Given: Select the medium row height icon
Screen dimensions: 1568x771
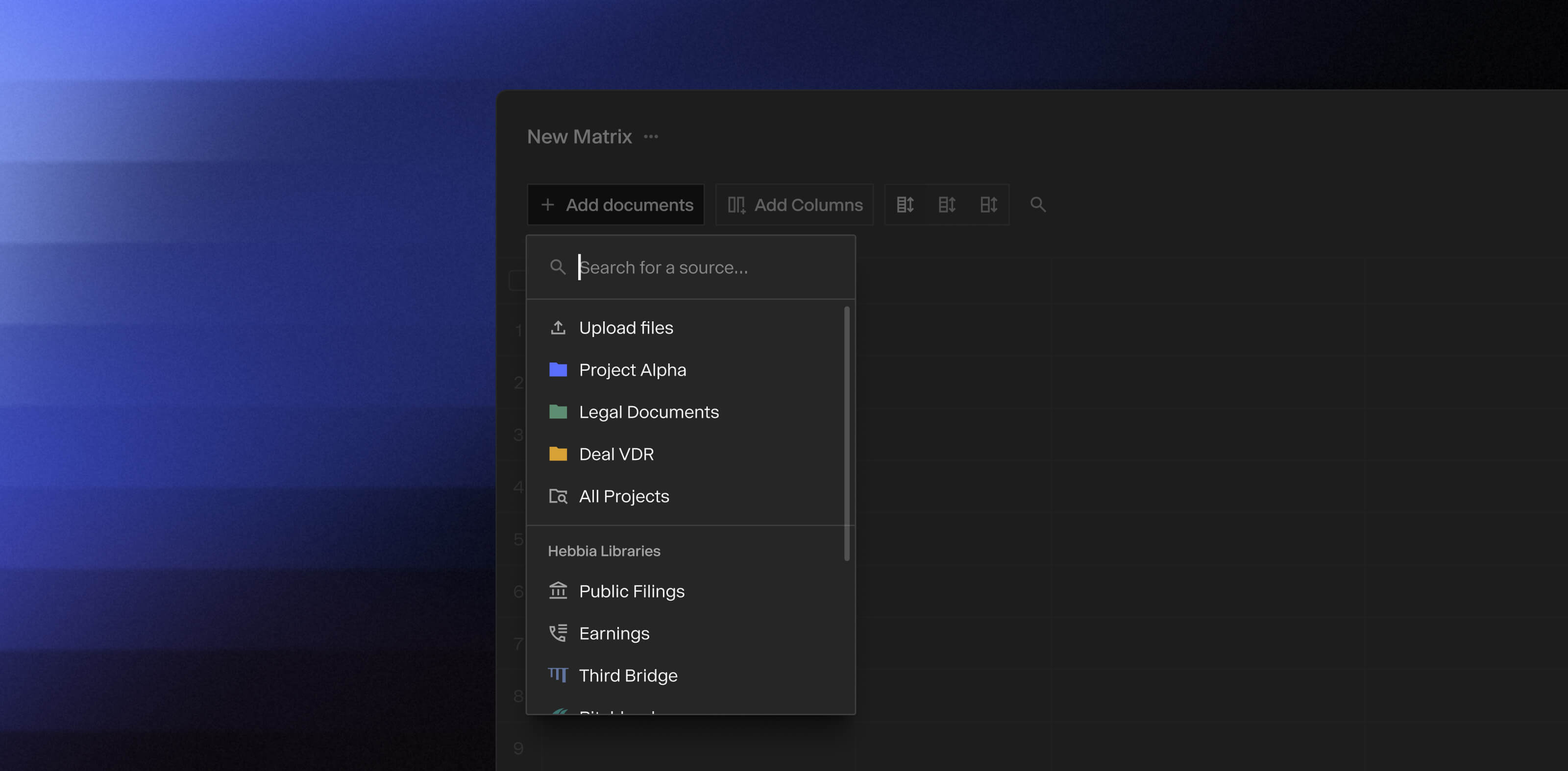Looking at the screenshot, I should point(947,204).
